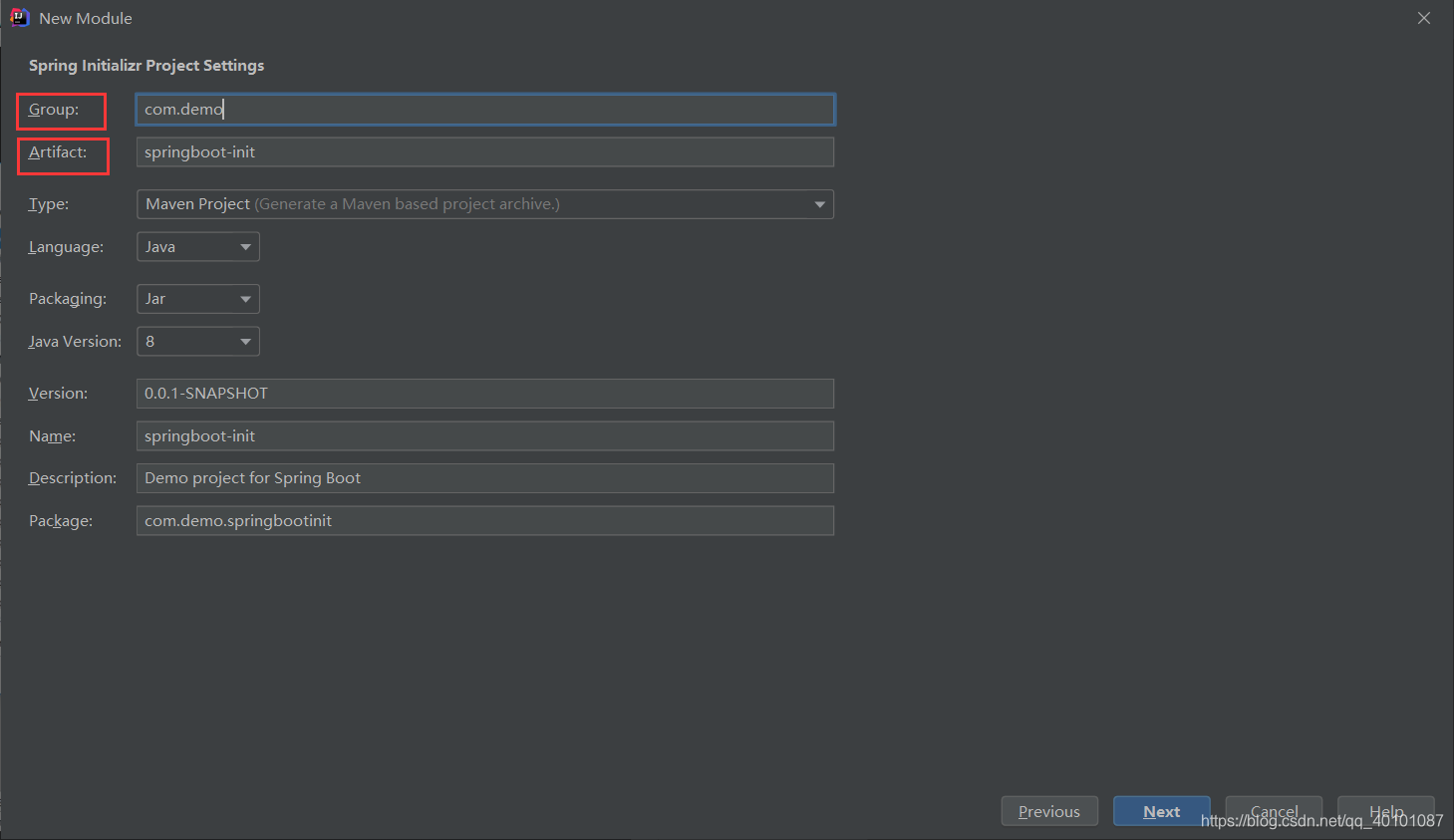Image resolution: width=1454 pixels, height=840 pixels.
Task: Click the Java Version label
Action: 75,342
